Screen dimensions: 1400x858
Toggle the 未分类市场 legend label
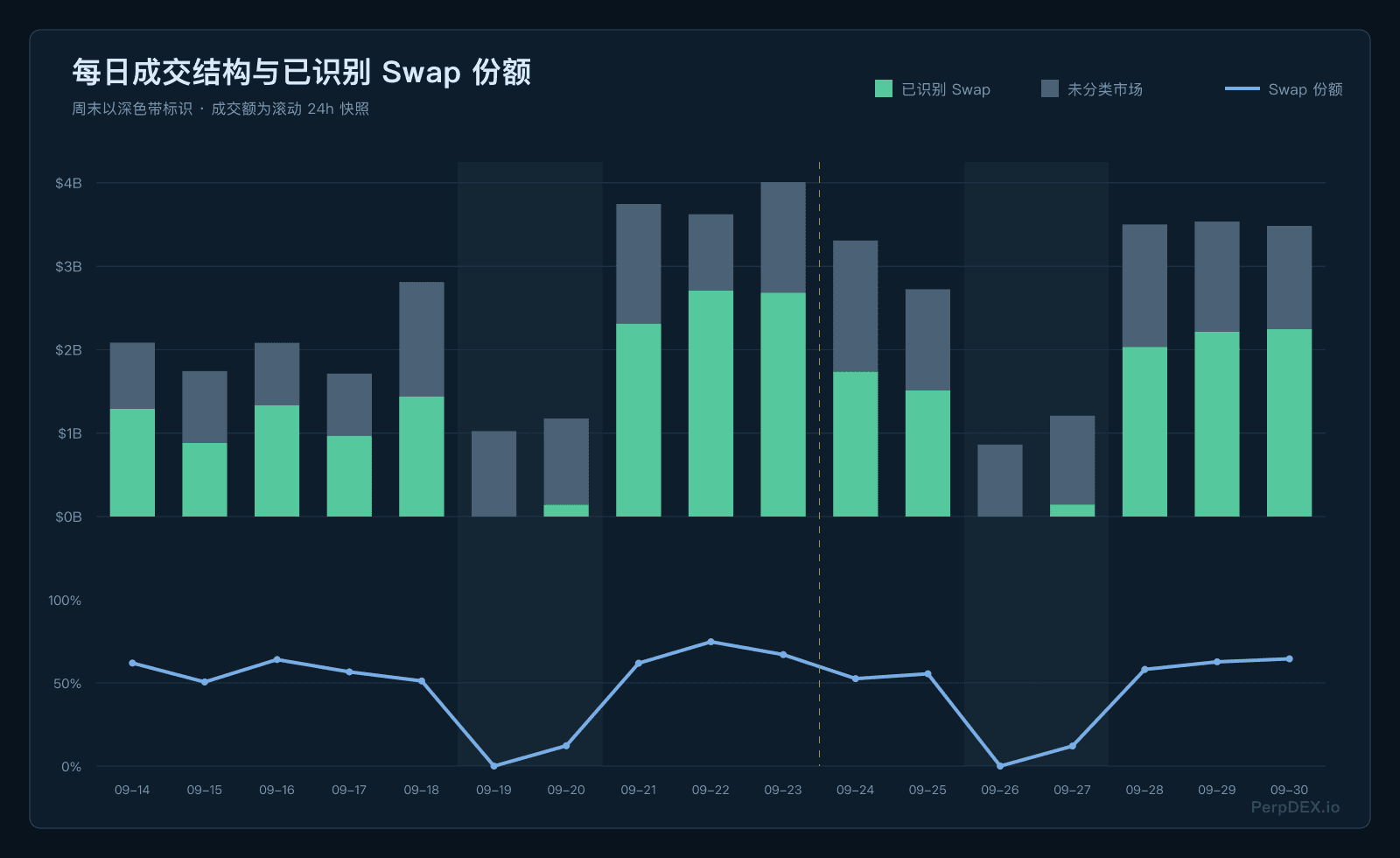pyautogui.click(x=1105, y=89)
